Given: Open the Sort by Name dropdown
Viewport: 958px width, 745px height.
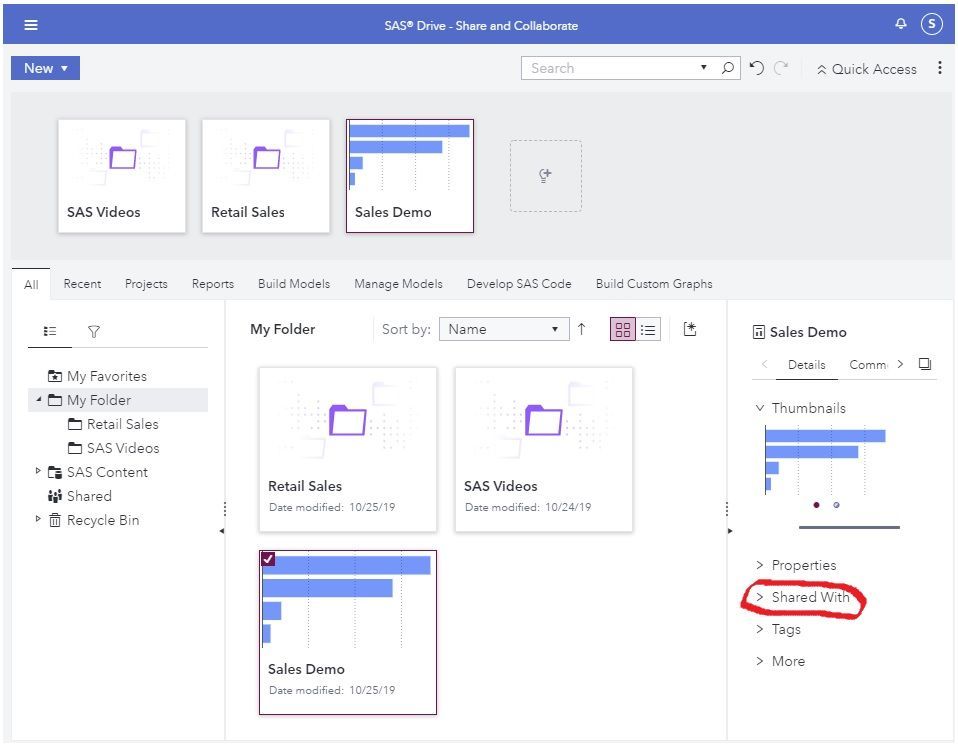Looking at the screenshot, I should tap(503, 329).
